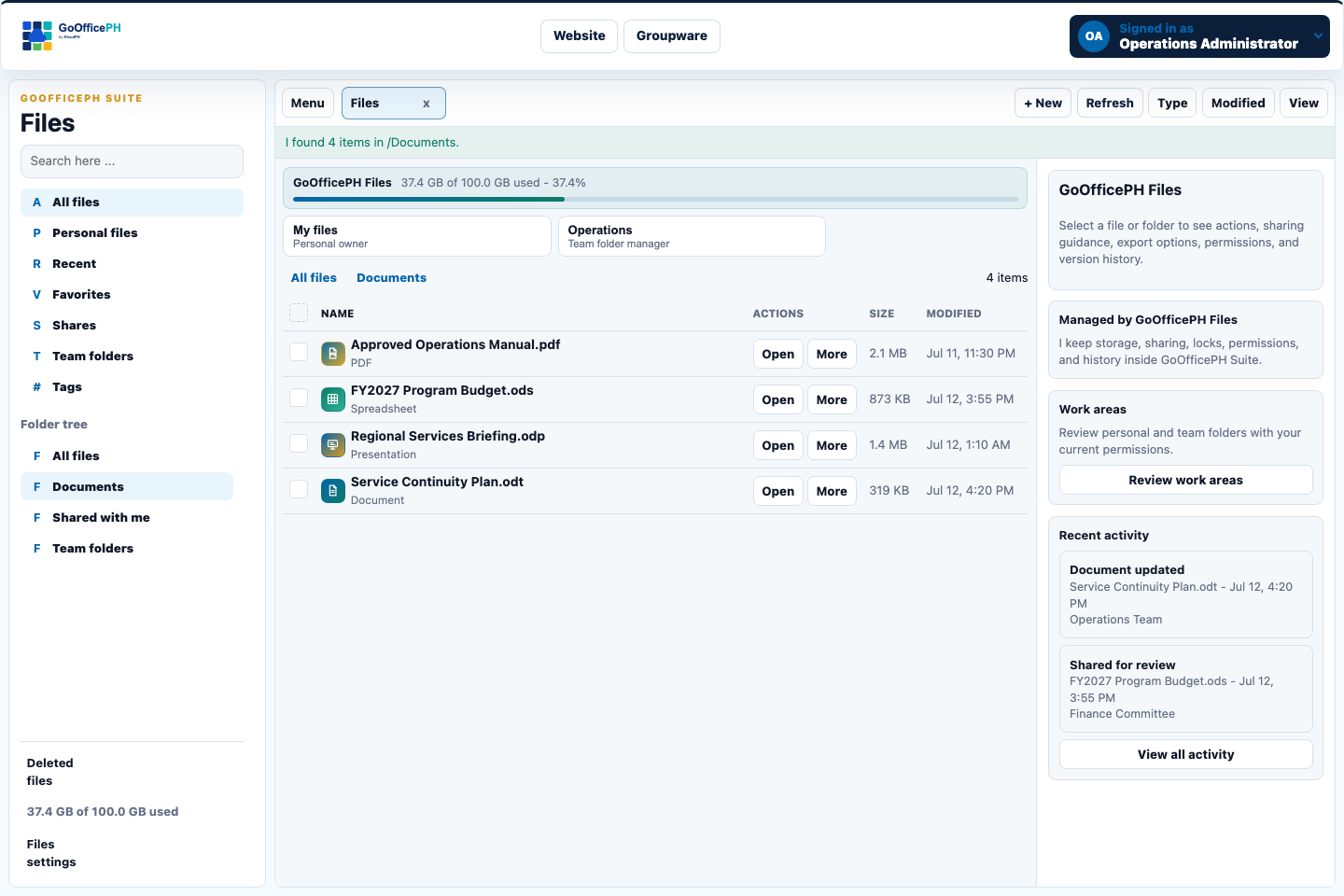Viewport: 1344px width, 896px height.
Task: Click the NAME column header
Action: 337,314
